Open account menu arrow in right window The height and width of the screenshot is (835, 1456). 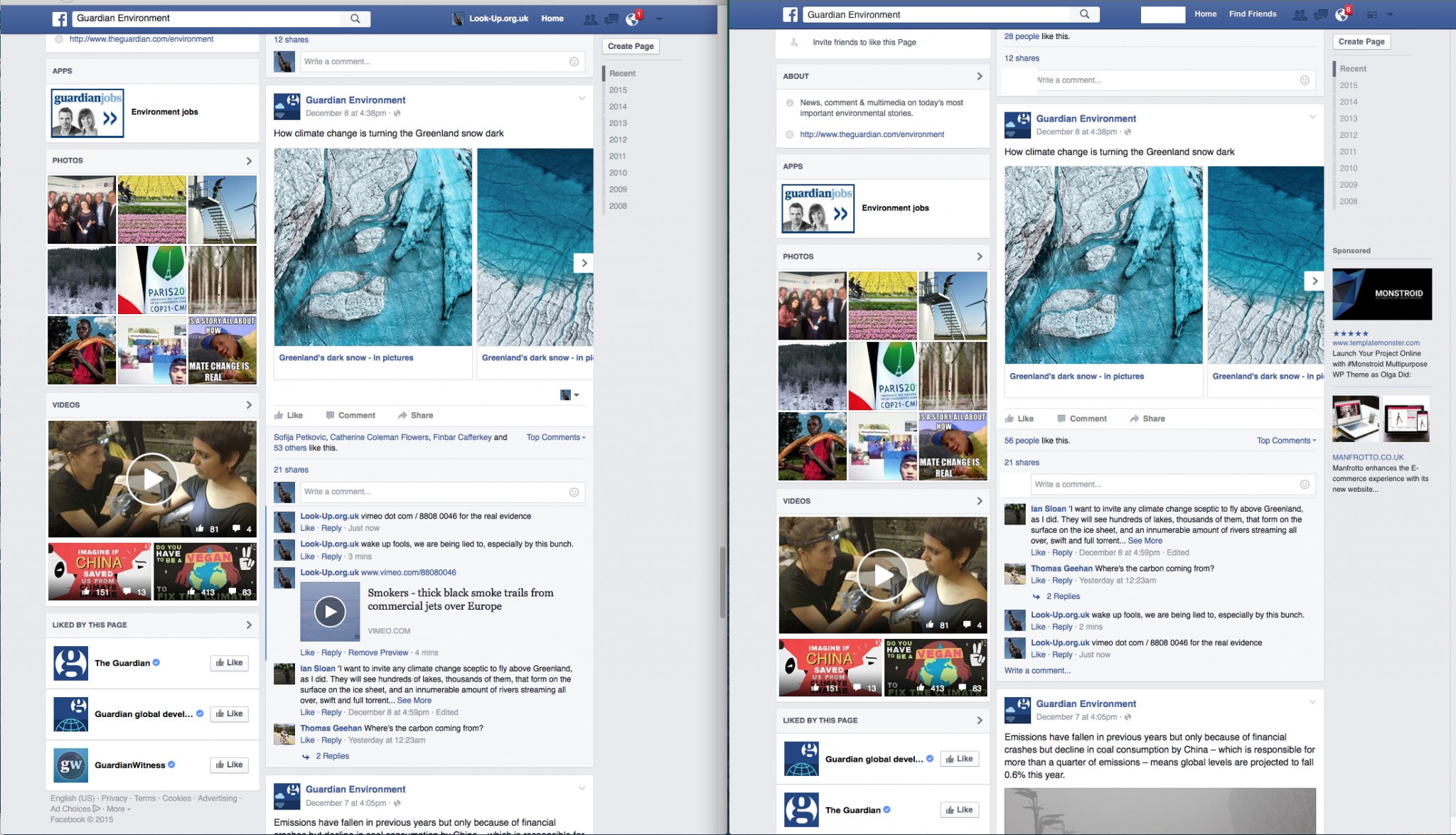point(1390,15)
